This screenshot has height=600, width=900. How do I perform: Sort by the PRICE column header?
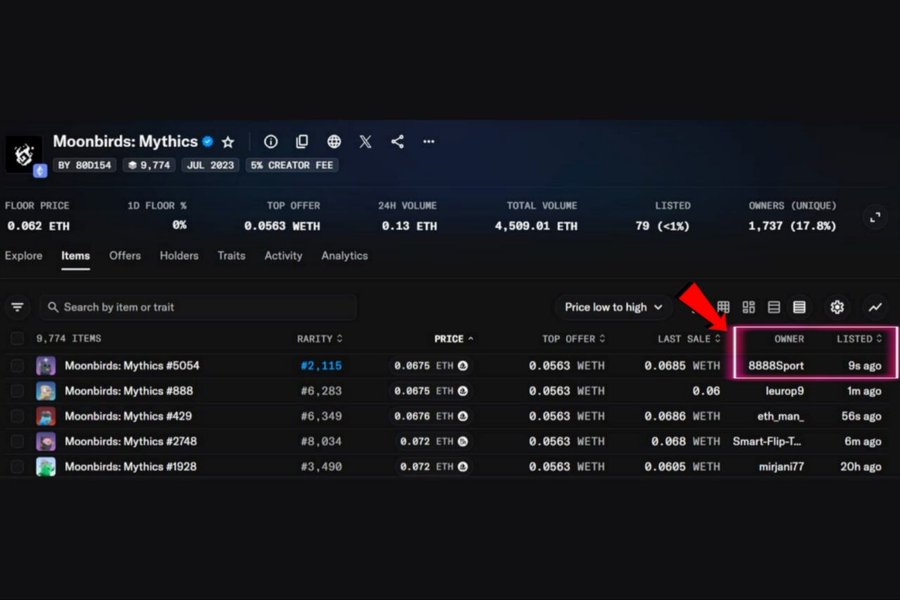[454, 339]
